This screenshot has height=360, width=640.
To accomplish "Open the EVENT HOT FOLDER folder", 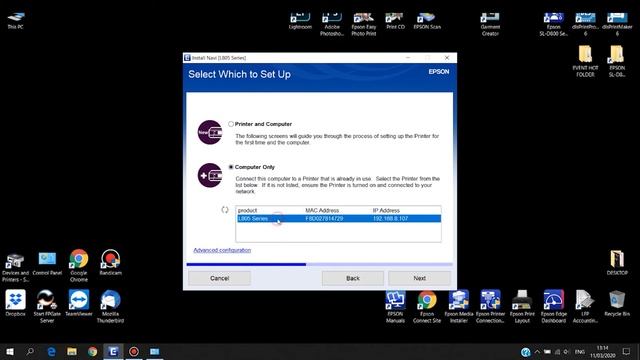I will point(585,61).
